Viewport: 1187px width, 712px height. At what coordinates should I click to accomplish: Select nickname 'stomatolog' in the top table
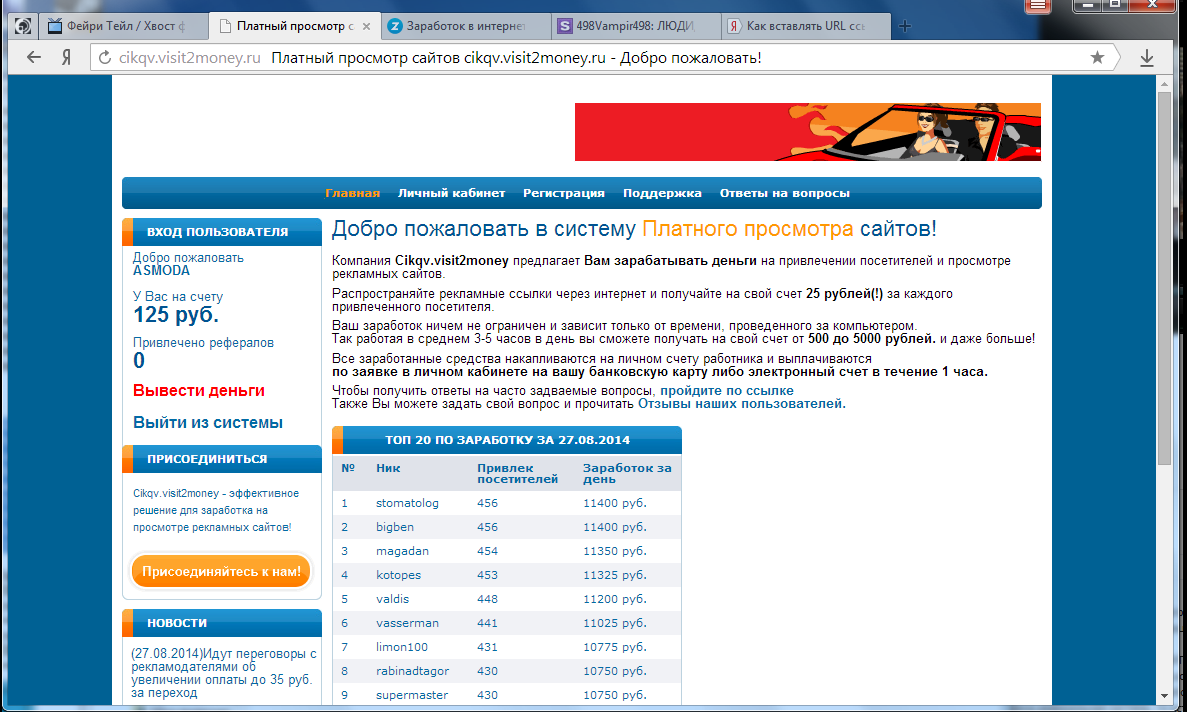(407, 503)
